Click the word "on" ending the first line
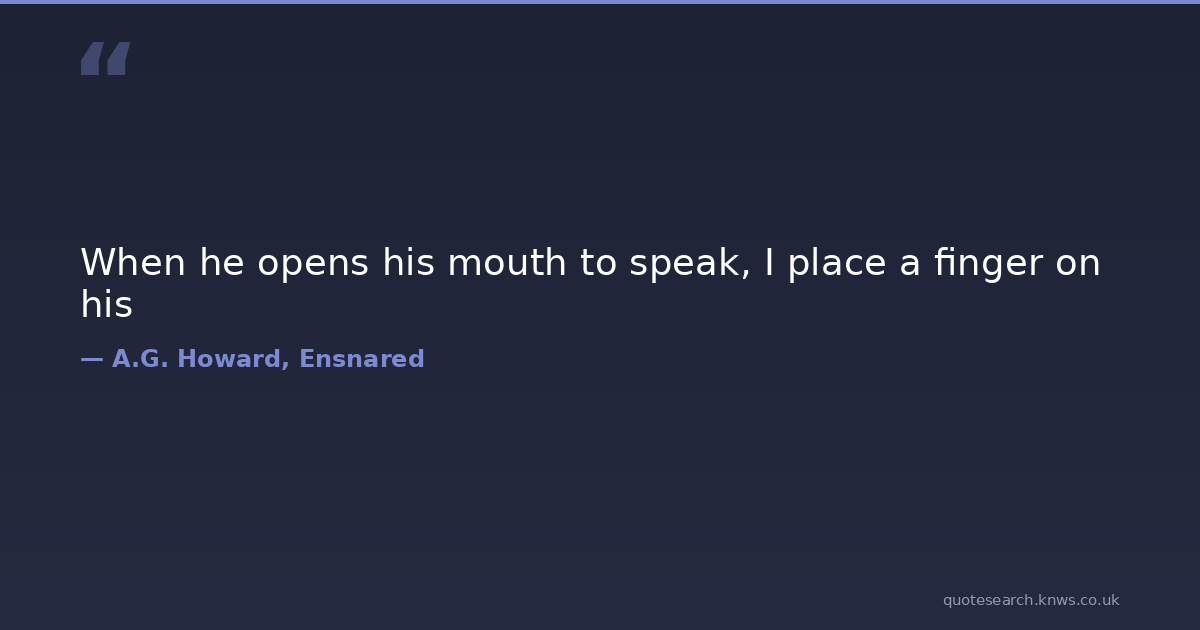The image size is (1200, 630). pos(1078,265)
